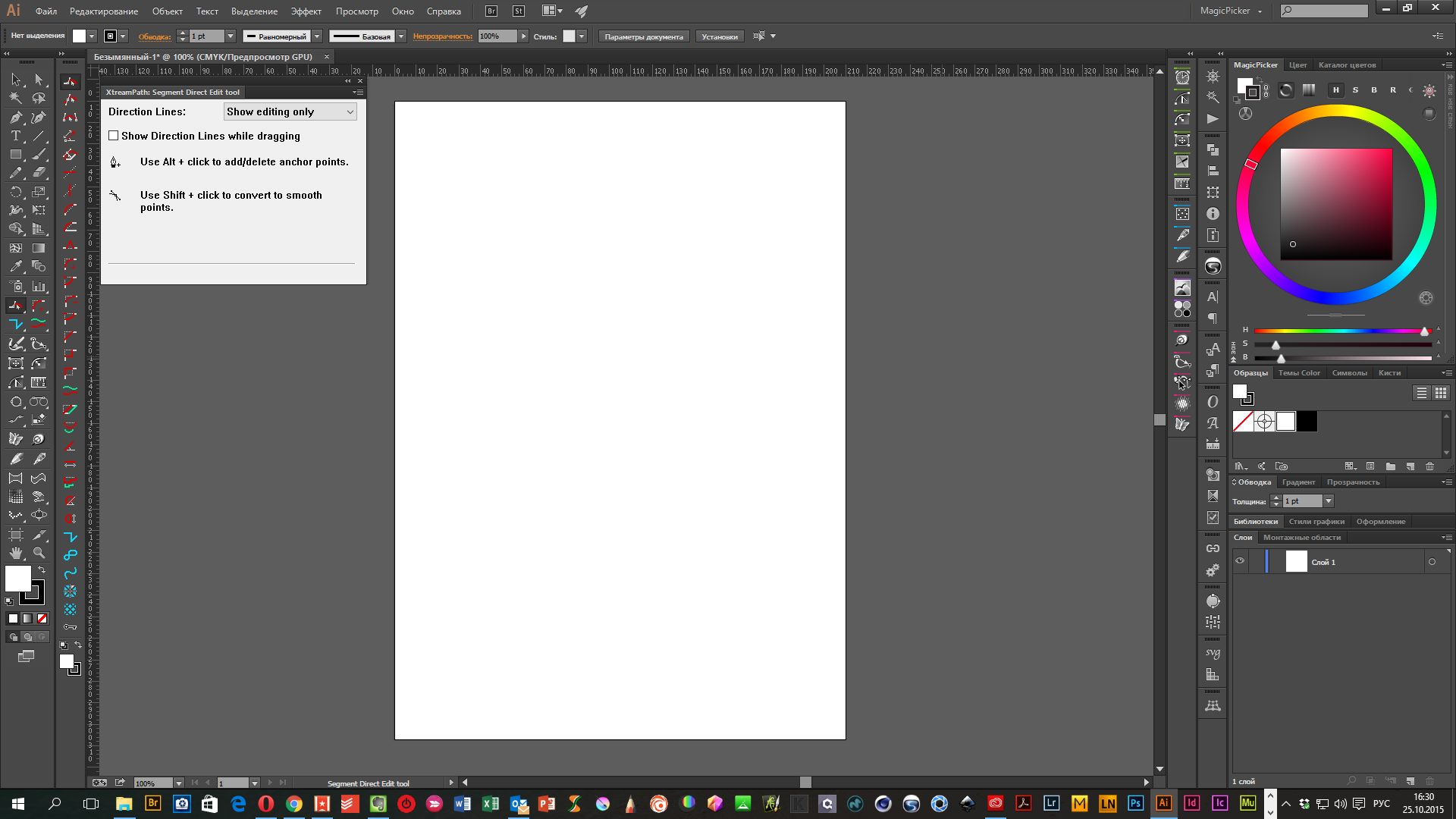The image size is (1456, 819).
Task: Select the Selection (black arrow) tool
Action: [x=16, y=80]
